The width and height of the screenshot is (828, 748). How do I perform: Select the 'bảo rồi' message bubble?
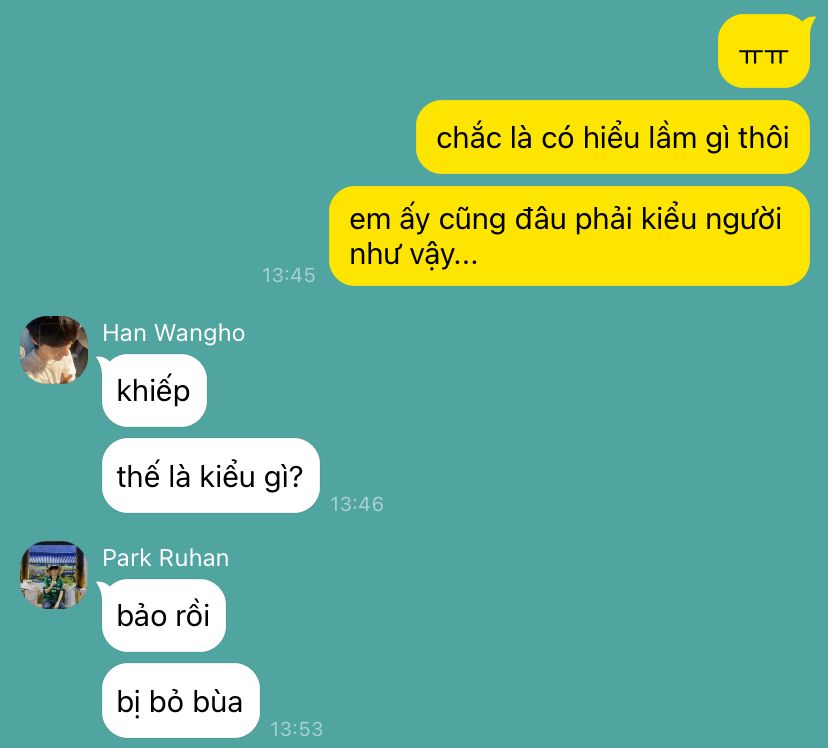click(164, 616)
